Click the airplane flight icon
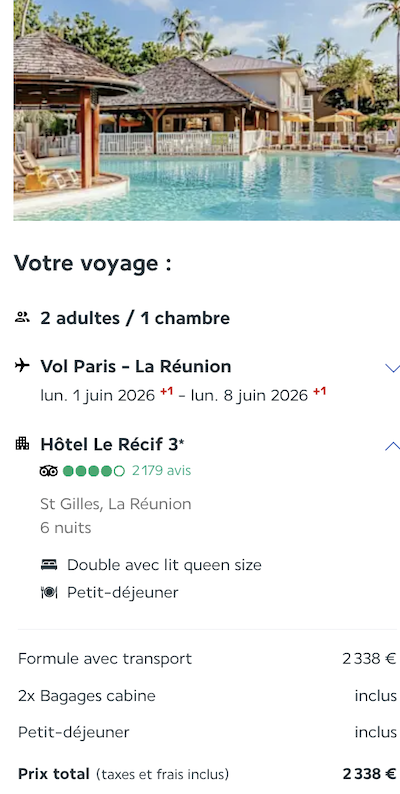 tap(22, 366)
